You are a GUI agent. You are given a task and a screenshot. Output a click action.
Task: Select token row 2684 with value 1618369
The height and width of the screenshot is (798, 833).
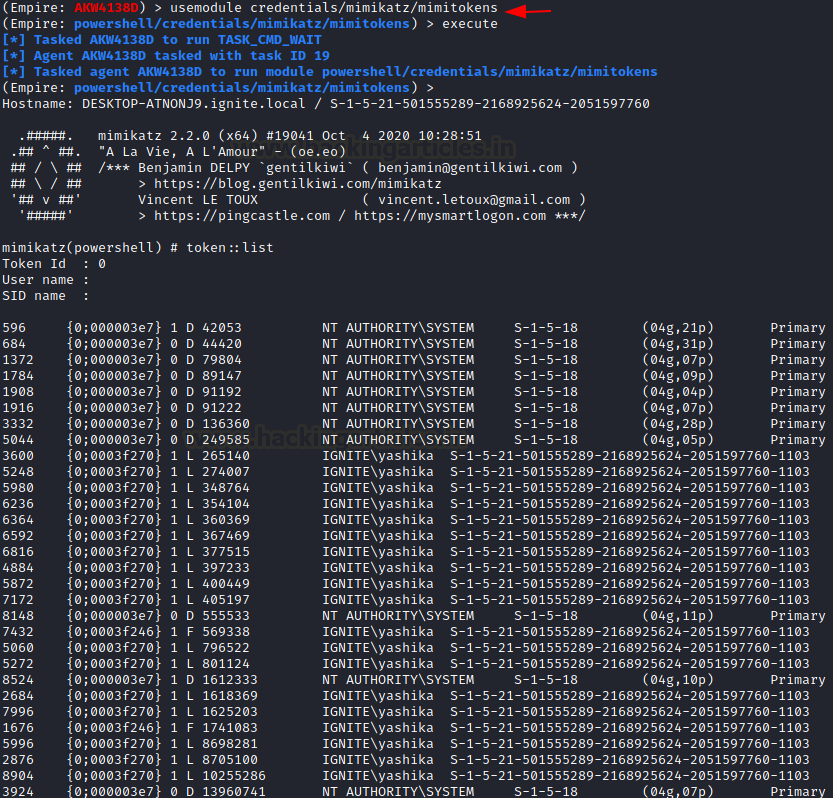(x=406, y=695)
